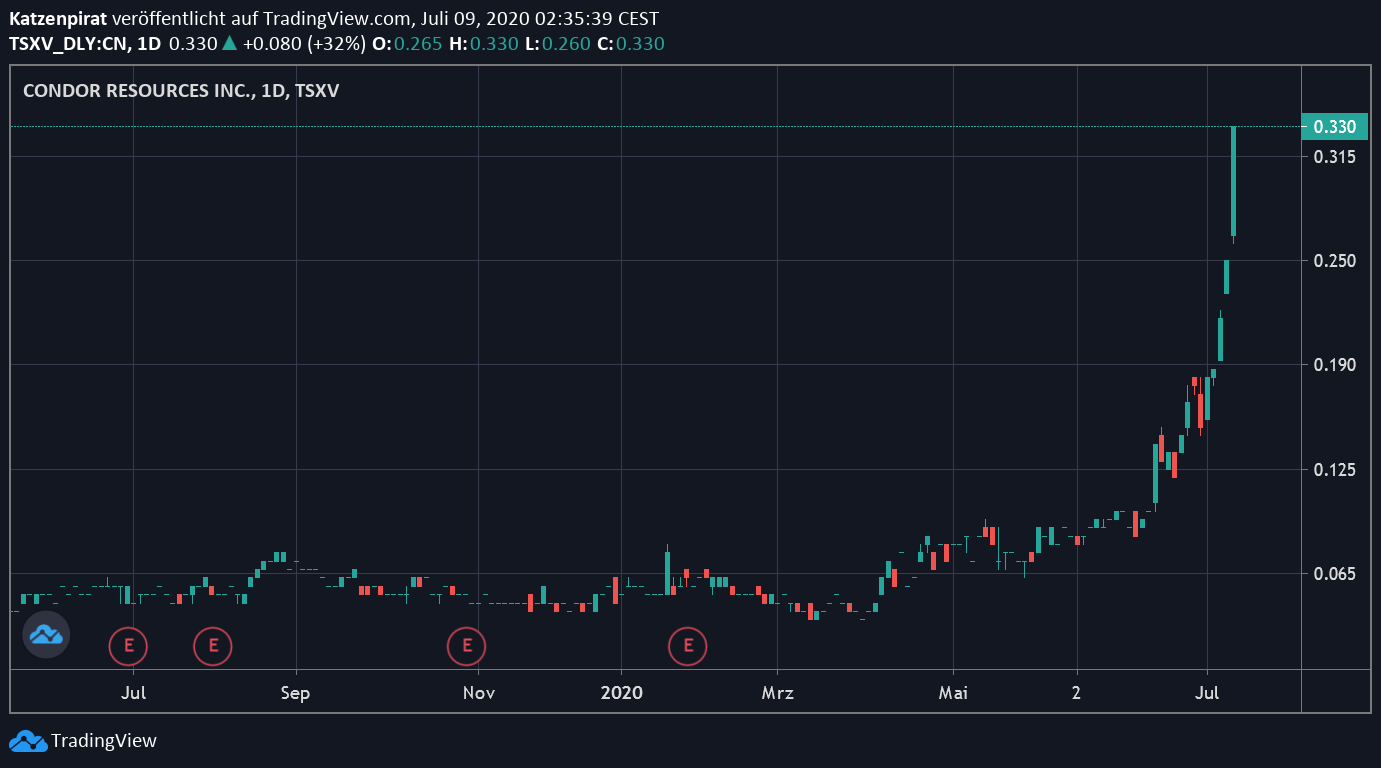Viewport: 1381px width, 768px height.
Task: Click the green 0.330 current price tag
Action: (1334, 127)
